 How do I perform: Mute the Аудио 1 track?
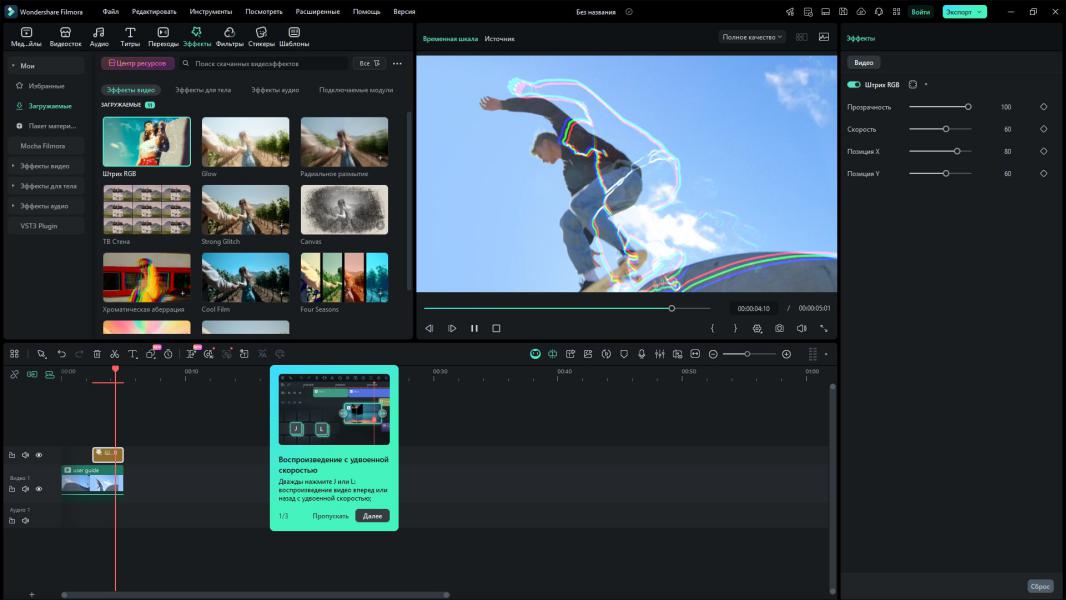(26, 520)
